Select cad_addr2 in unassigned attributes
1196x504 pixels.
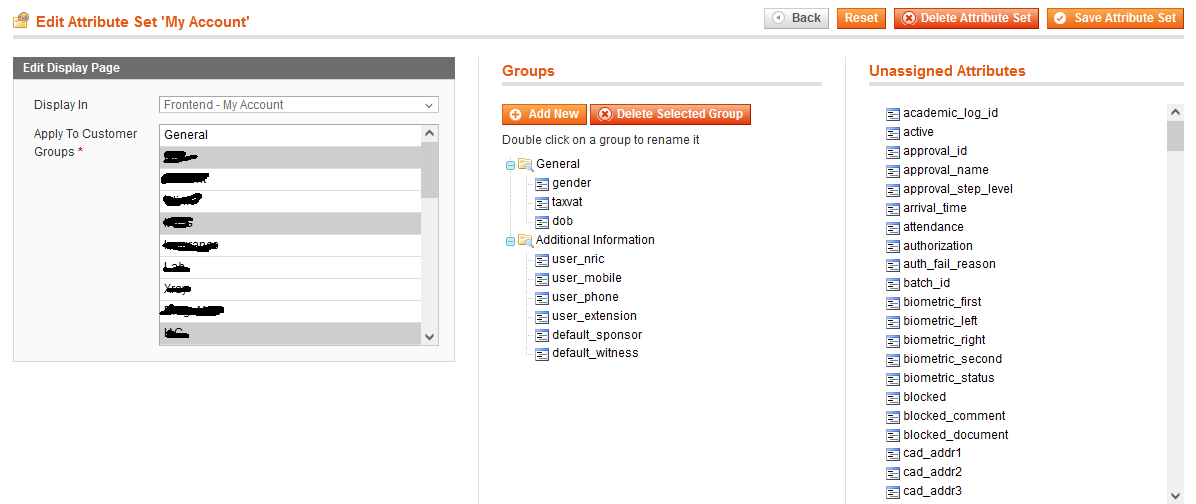pos(934,472)
